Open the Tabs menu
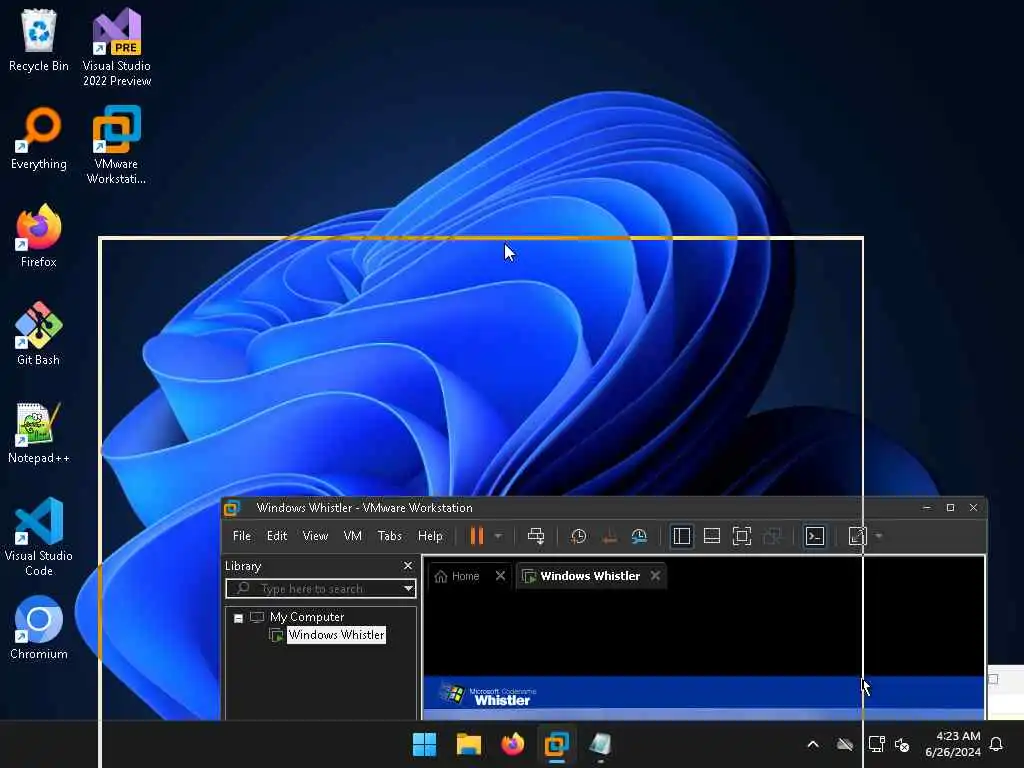Viewport: 1024px width, 768px height. click(x=390, y=536)
